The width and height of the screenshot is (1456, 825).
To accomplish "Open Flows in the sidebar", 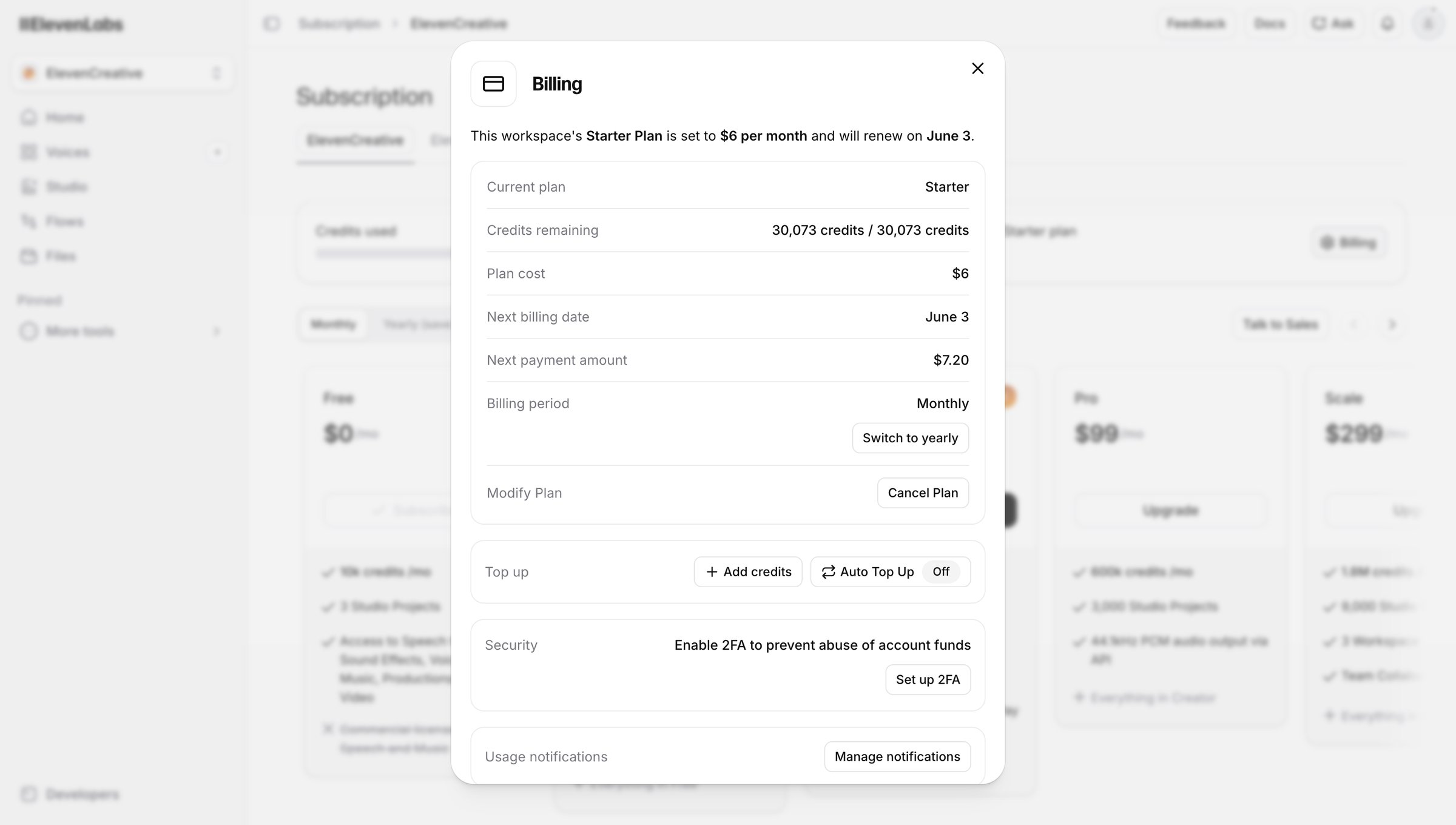I will [65, 221].
